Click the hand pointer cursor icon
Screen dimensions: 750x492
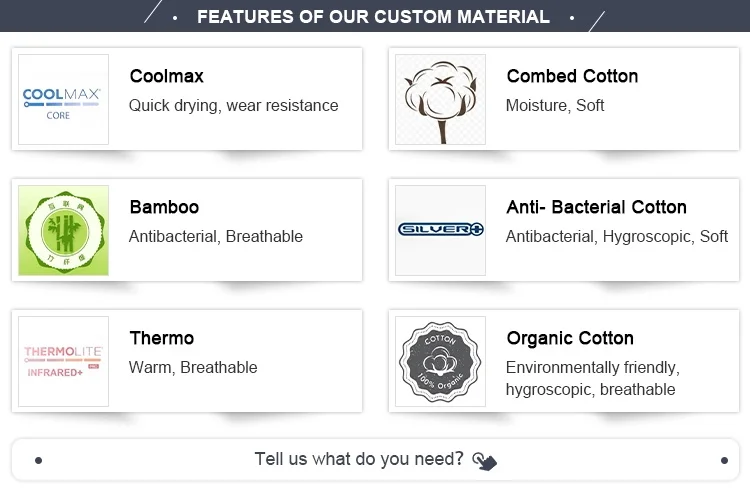point(484,461)
